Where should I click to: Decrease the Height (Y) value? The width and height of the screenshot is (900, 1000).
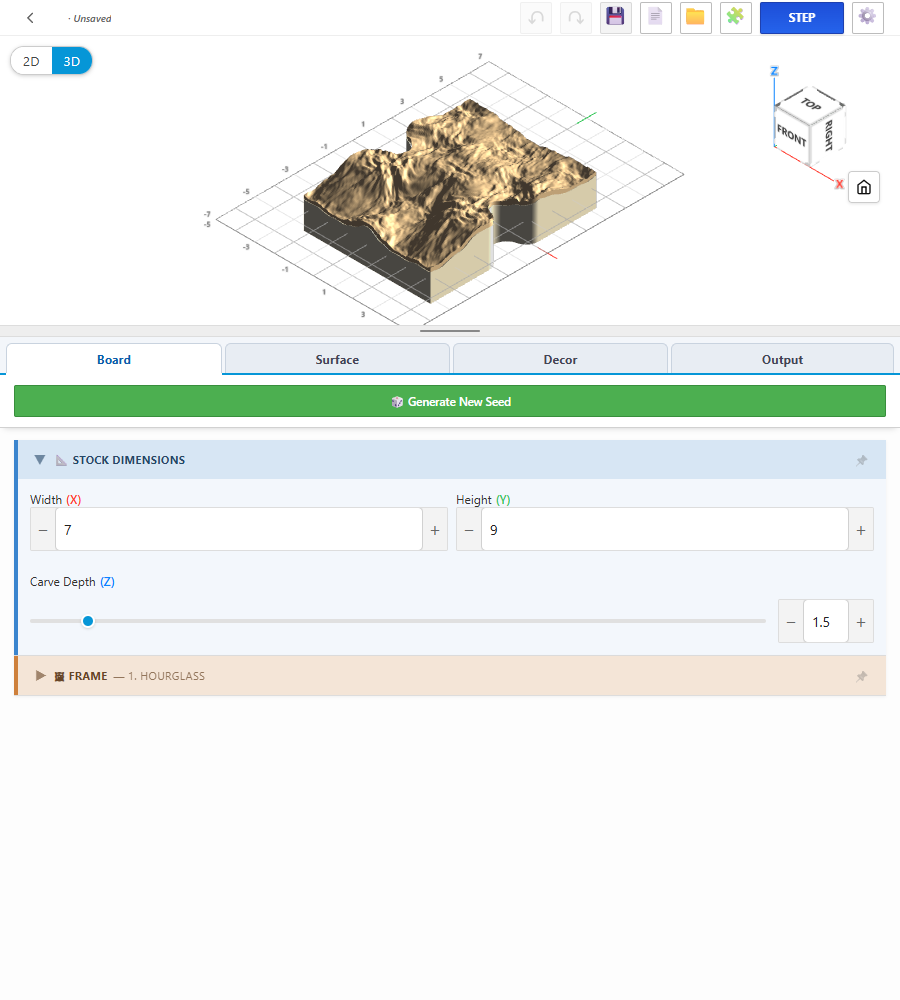[x=469, y=530]
